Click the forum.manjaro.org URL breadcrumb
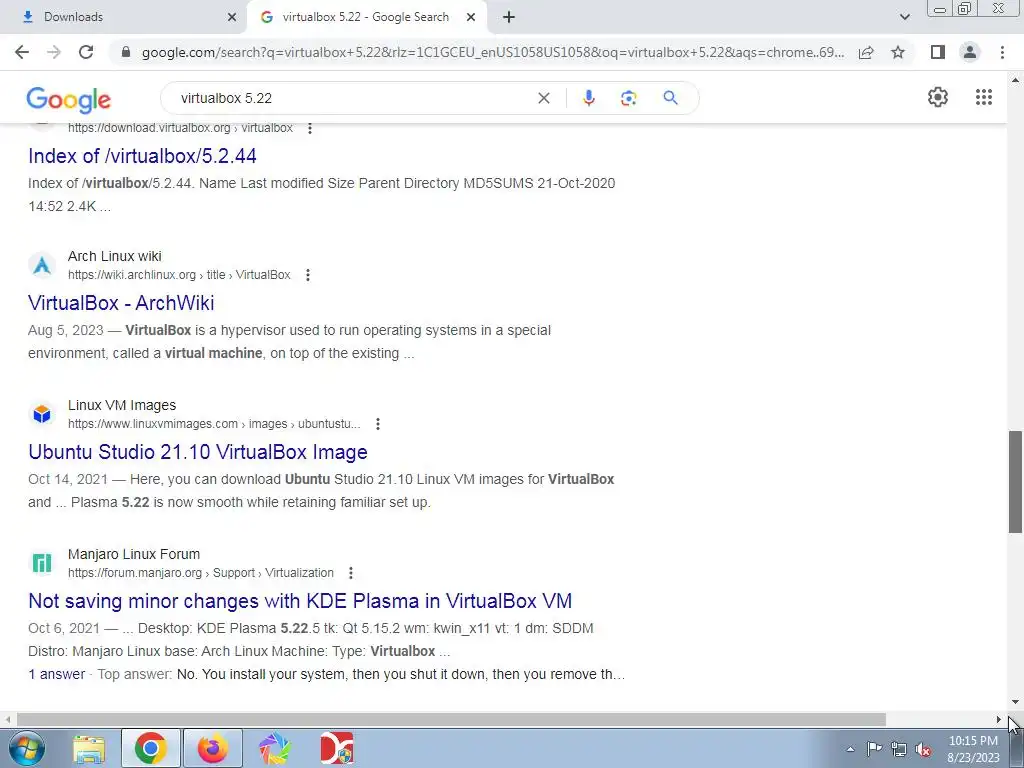 click(x=200, y=573)
